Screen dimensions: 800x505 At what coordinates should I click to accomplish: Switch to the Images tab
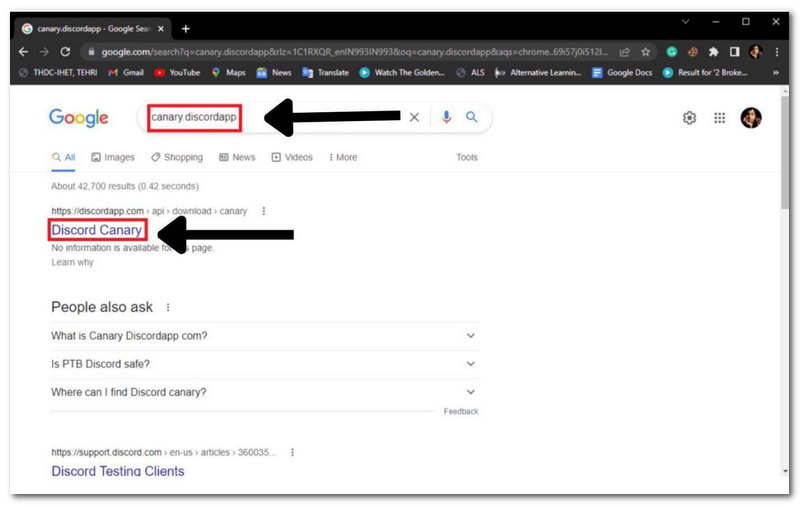click(113, 157)
